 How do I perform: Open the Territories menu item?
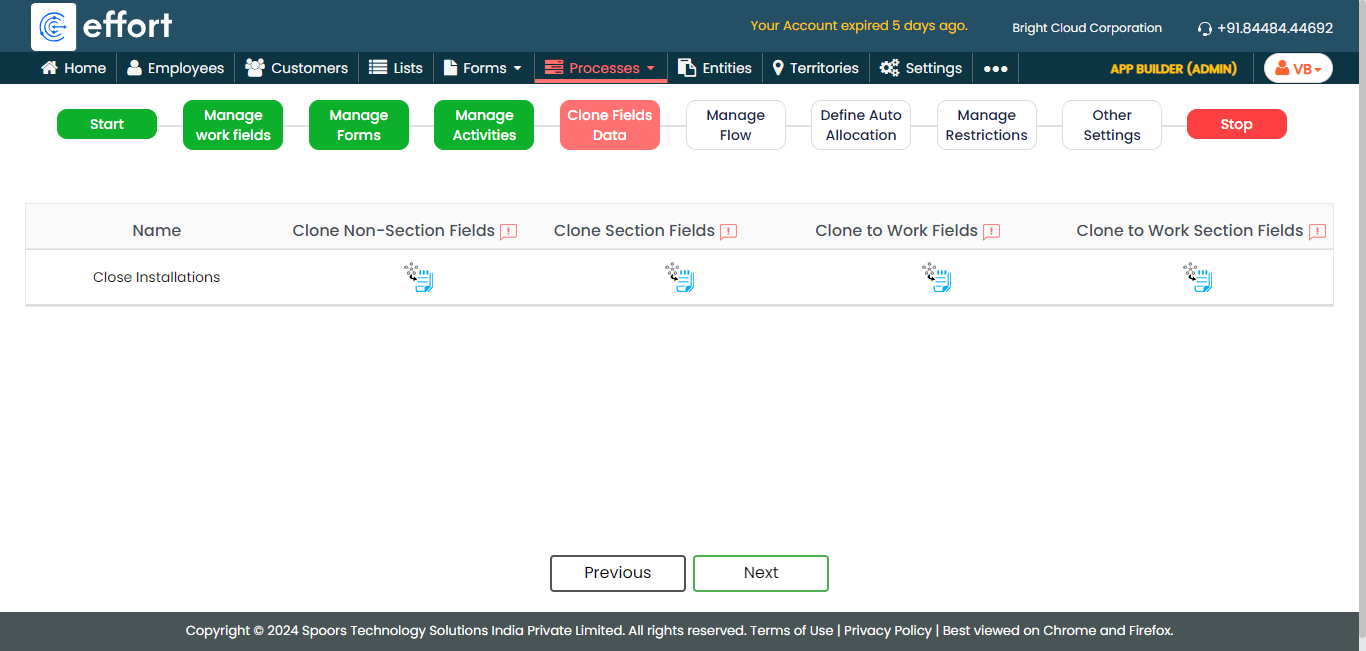tap(815, 68)
